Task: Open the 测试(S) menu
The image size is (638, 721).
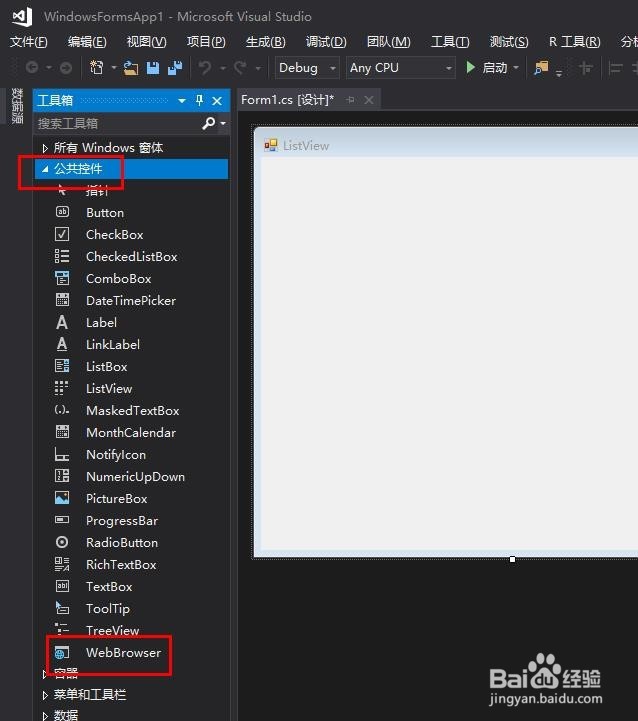Action: click(509, 42)
